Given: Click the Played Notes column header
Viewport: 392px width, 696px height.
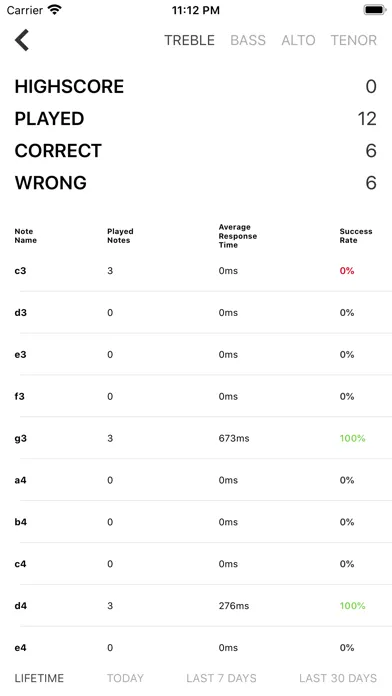Looking at the screenshot, I should click(x=120, y=236).
